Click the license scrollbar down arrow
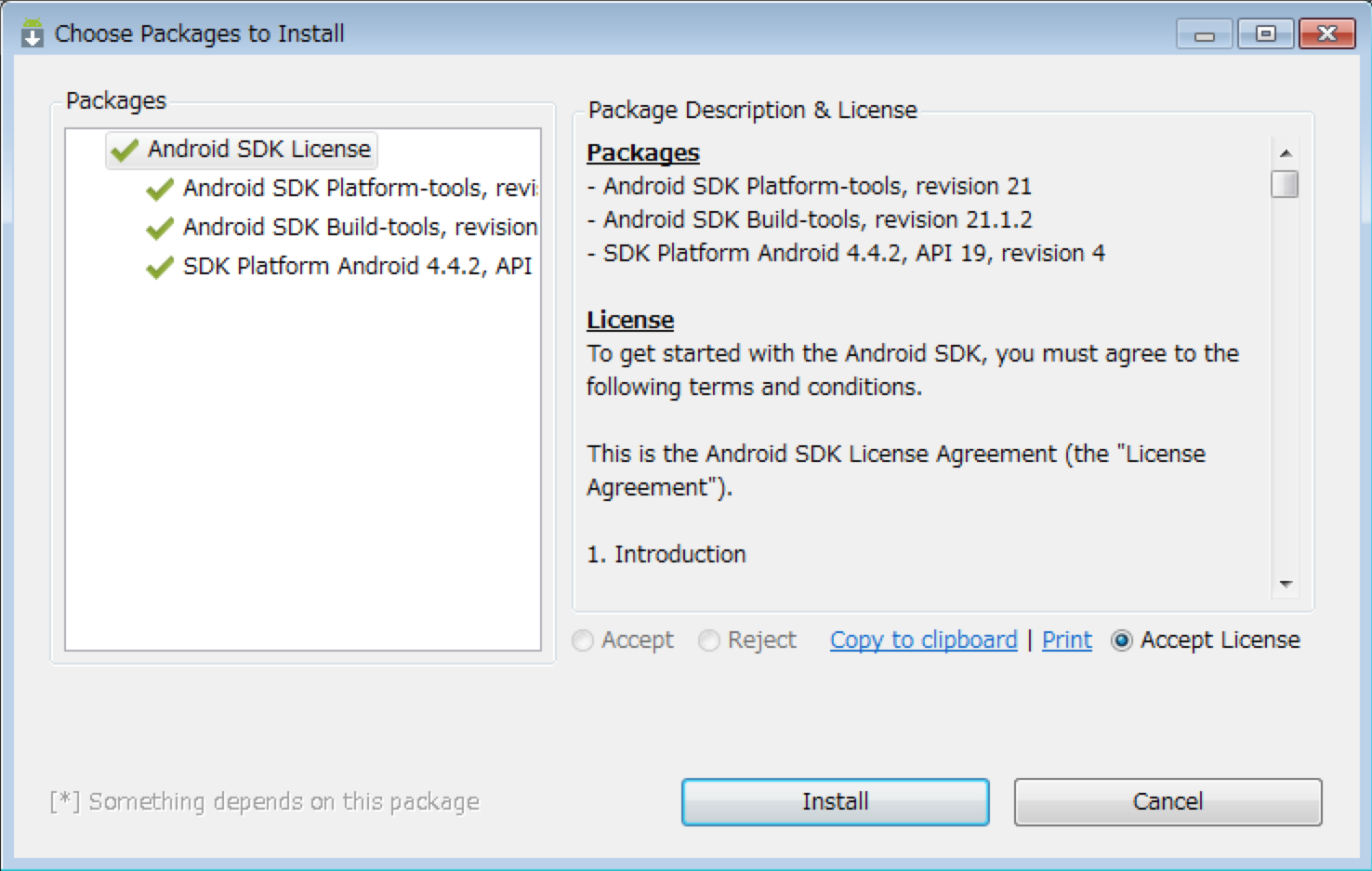 [x=1286, y=584]
